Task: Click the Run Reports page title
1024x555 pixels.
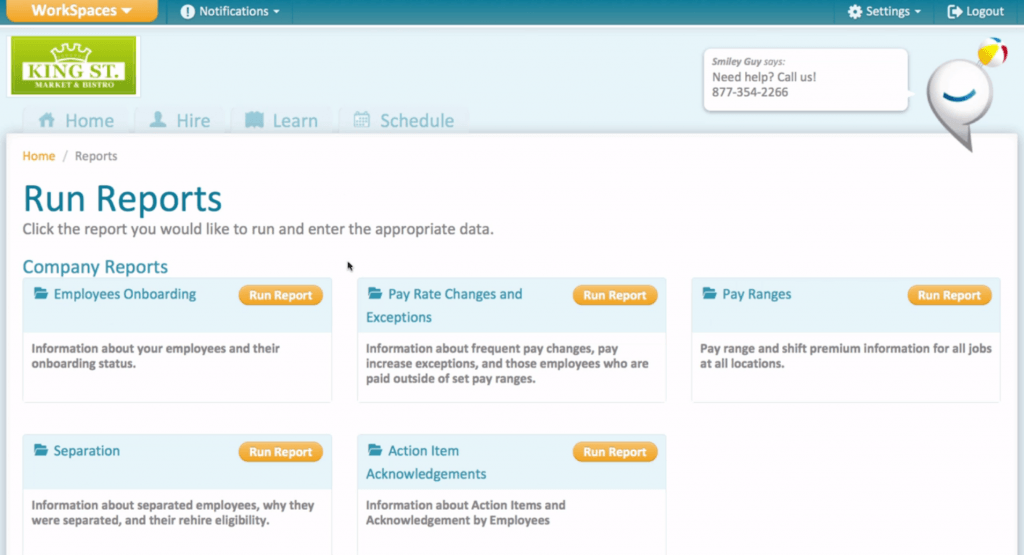Action: pos(123,198)
